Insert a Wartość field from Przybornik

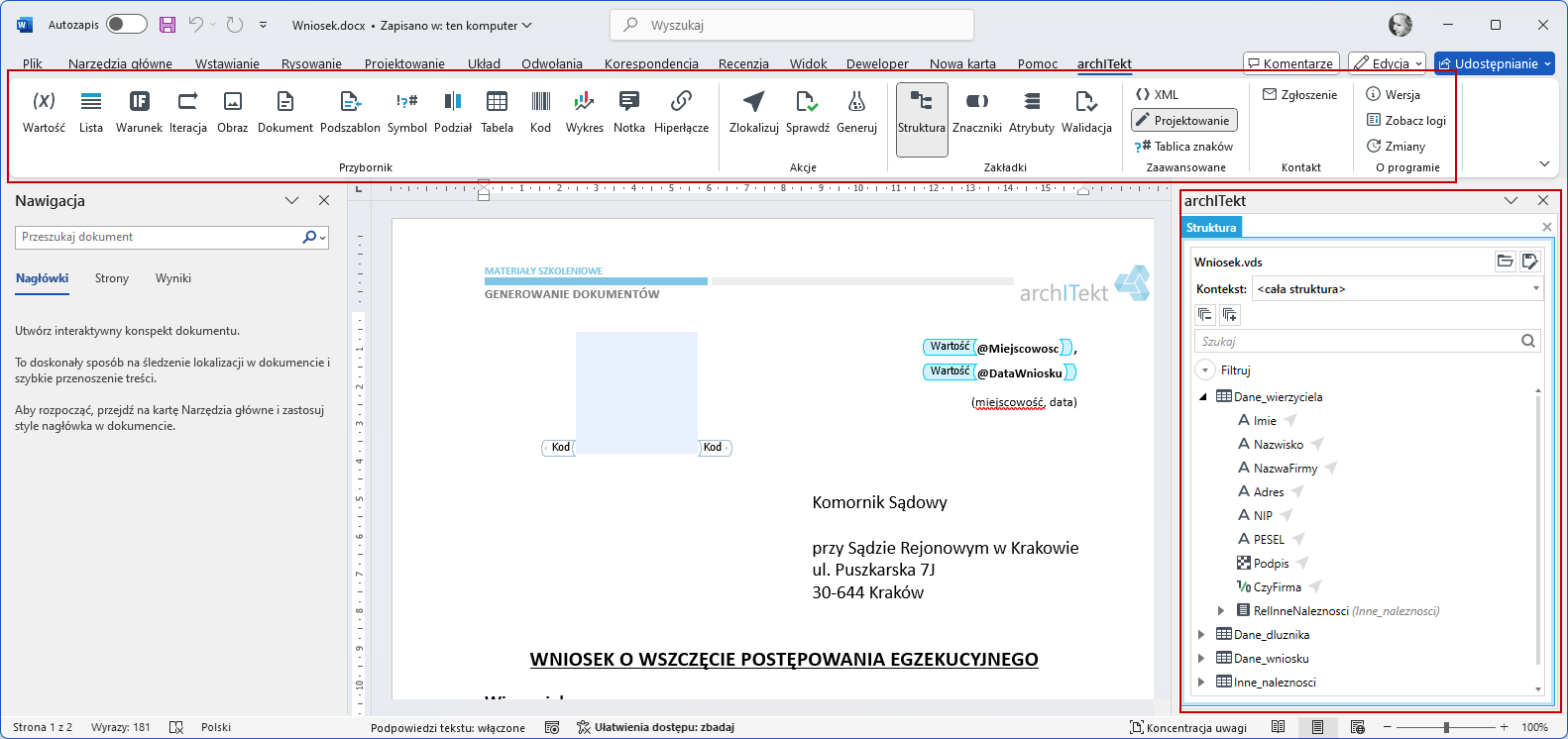pyautogui.click(x=44, y=111)
